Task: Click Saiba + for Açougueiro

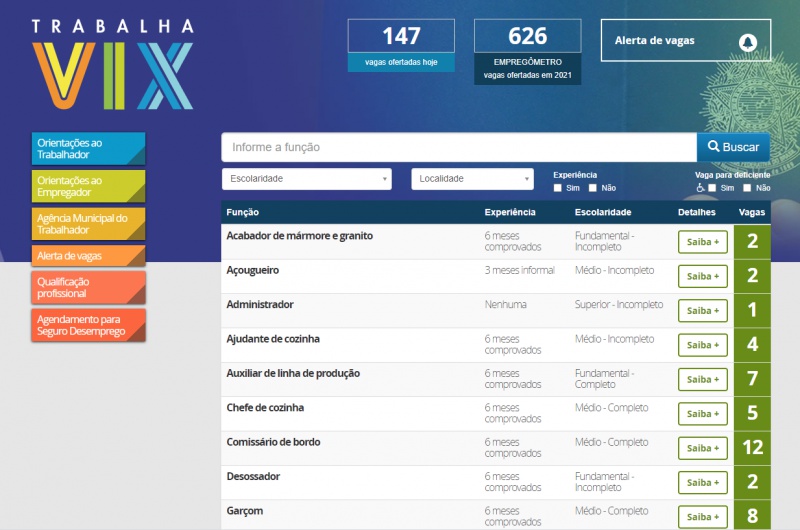Action: point(703,276)
